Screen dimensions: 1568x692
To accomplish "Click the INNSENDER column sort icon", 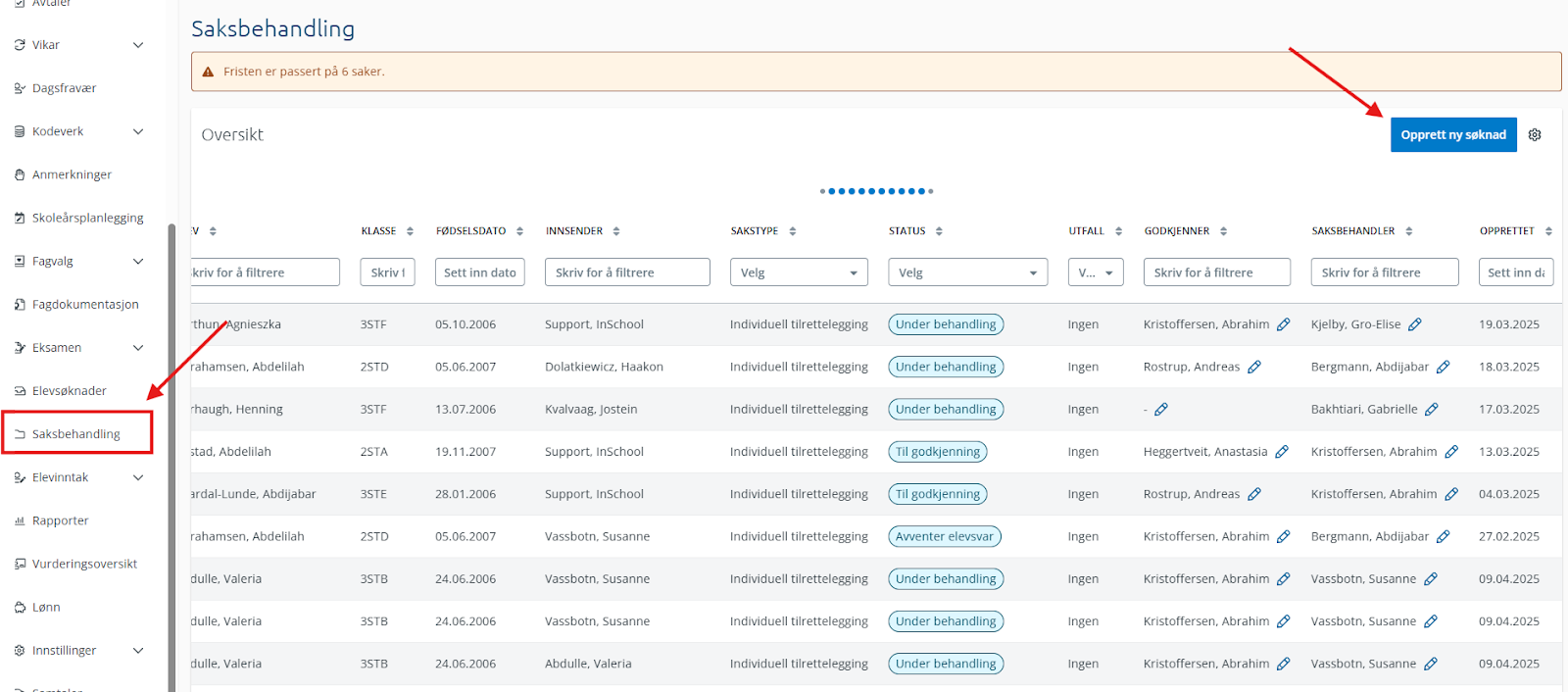I will (x=616, y=231).
